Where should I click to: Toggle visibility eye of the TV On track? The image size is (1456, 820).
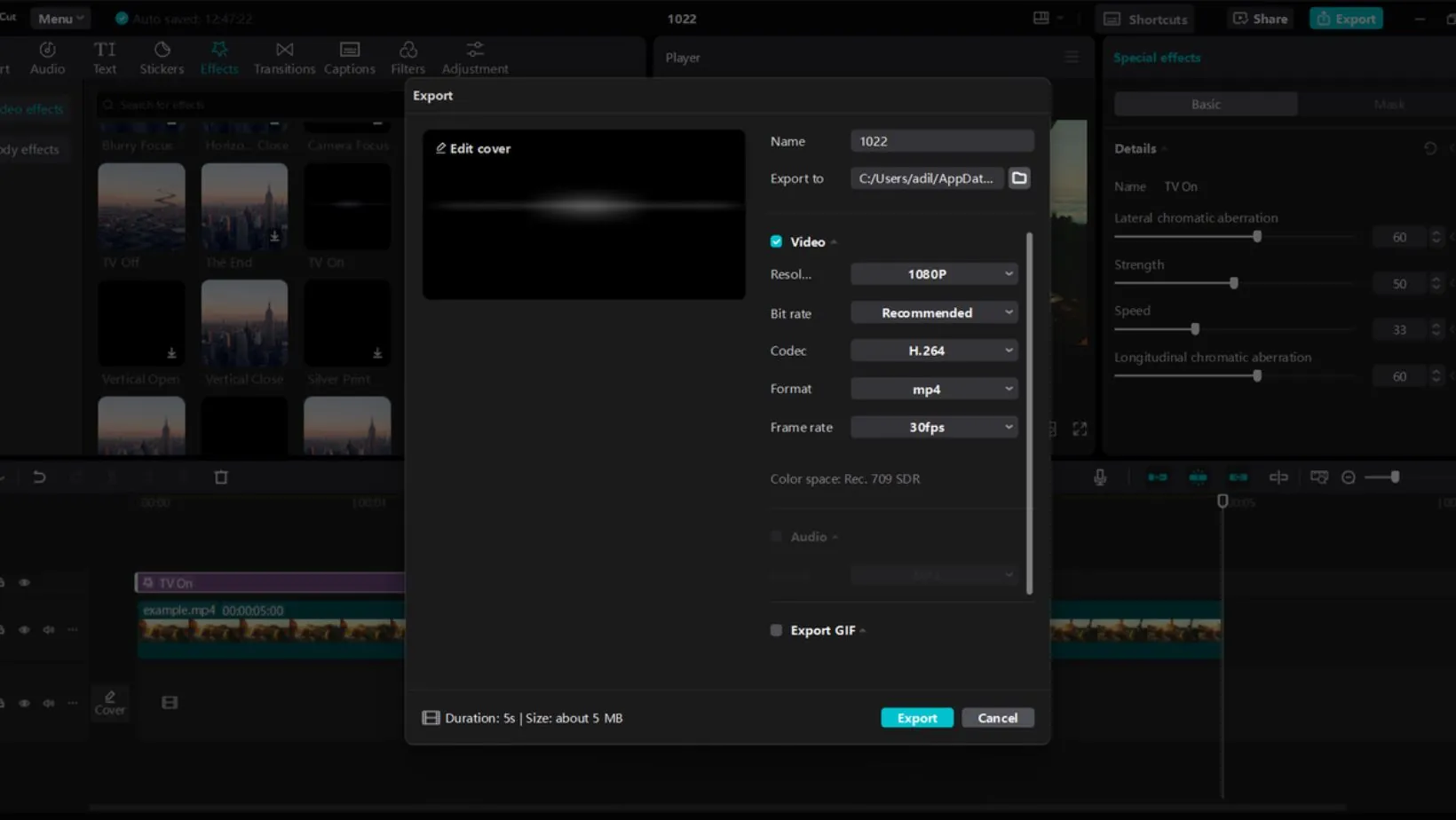(x=24, y=583)
